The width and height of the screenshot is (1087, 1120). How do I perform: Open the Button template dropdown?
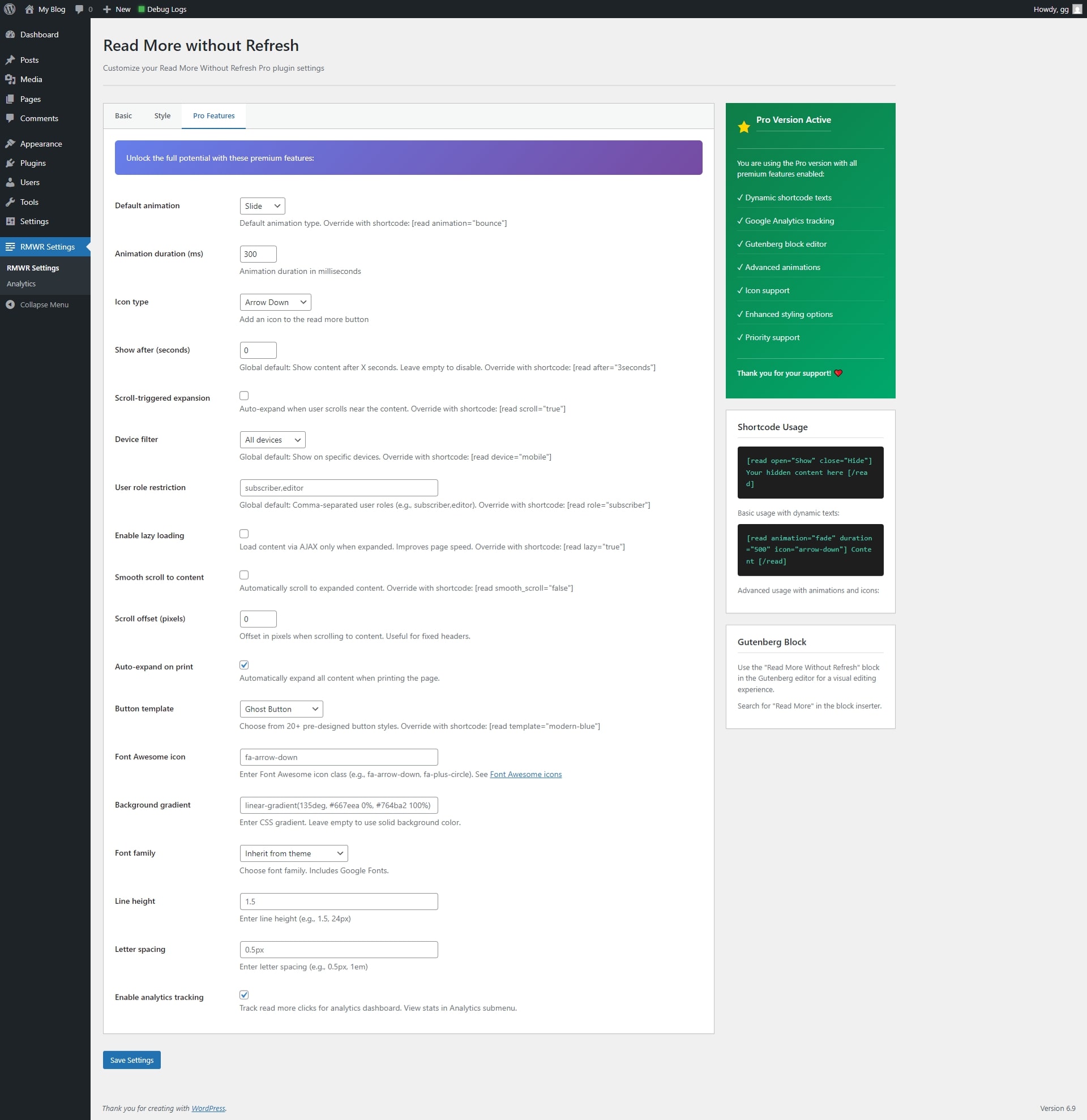click(281, 709)
